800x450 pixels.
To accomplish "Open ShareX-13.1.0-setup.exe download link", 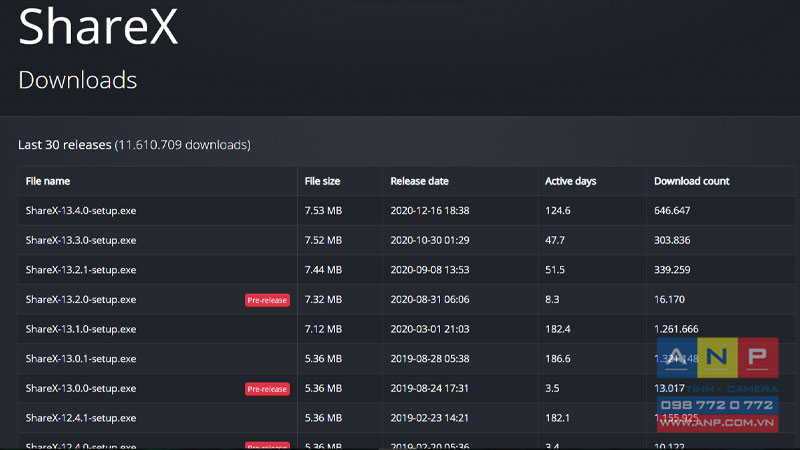I will 81,329.
